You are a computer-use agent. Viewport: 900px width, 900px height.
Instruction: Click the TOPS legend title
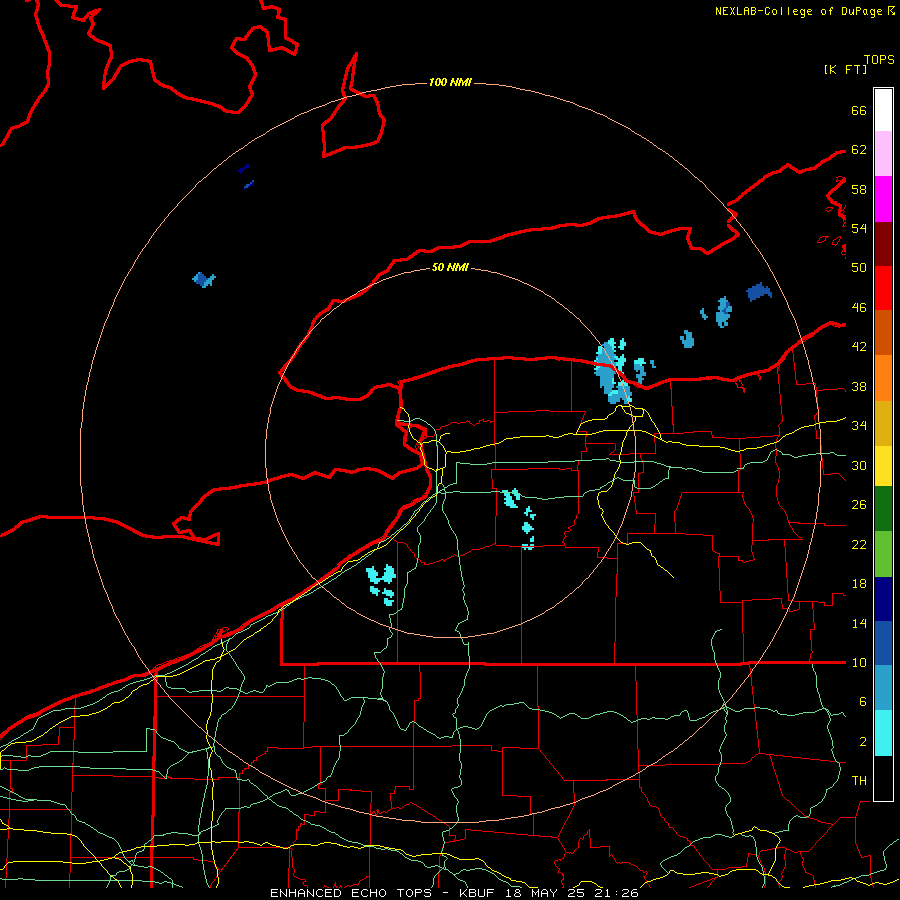pos(879,60)
